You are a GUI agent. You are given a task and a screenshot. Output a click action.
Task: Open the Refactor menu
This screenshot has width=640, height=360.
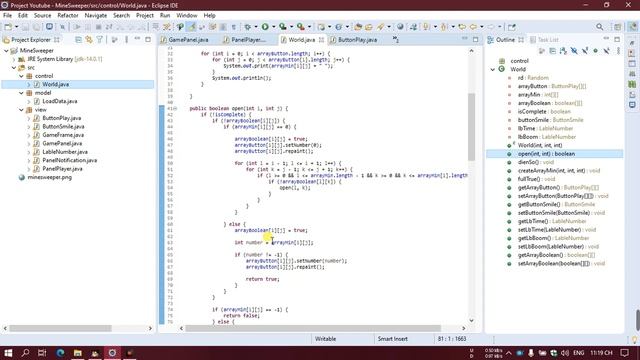click(68, 16)
